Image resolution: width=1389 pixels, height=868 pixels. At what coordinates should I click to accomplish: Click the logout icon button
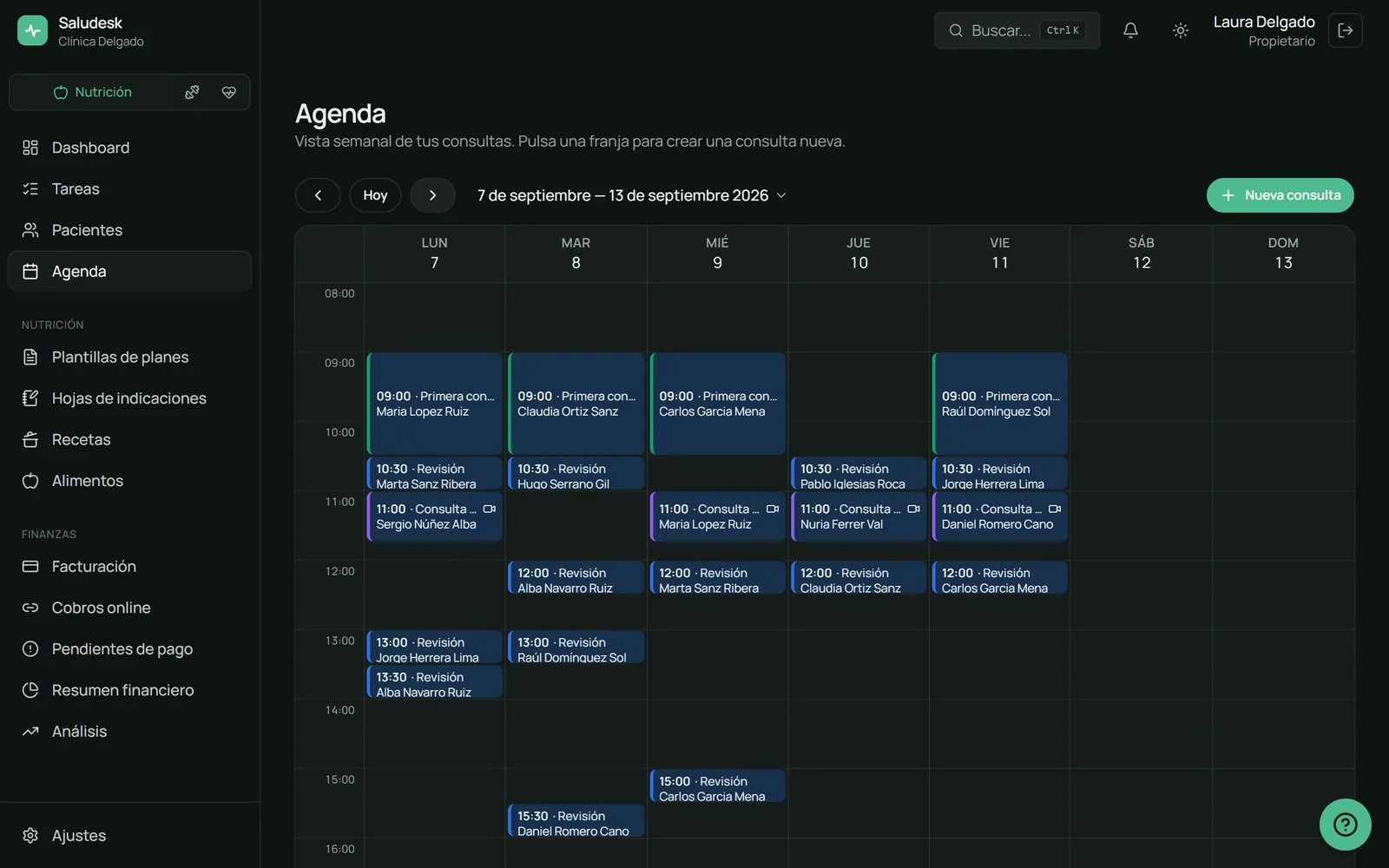1346,30
